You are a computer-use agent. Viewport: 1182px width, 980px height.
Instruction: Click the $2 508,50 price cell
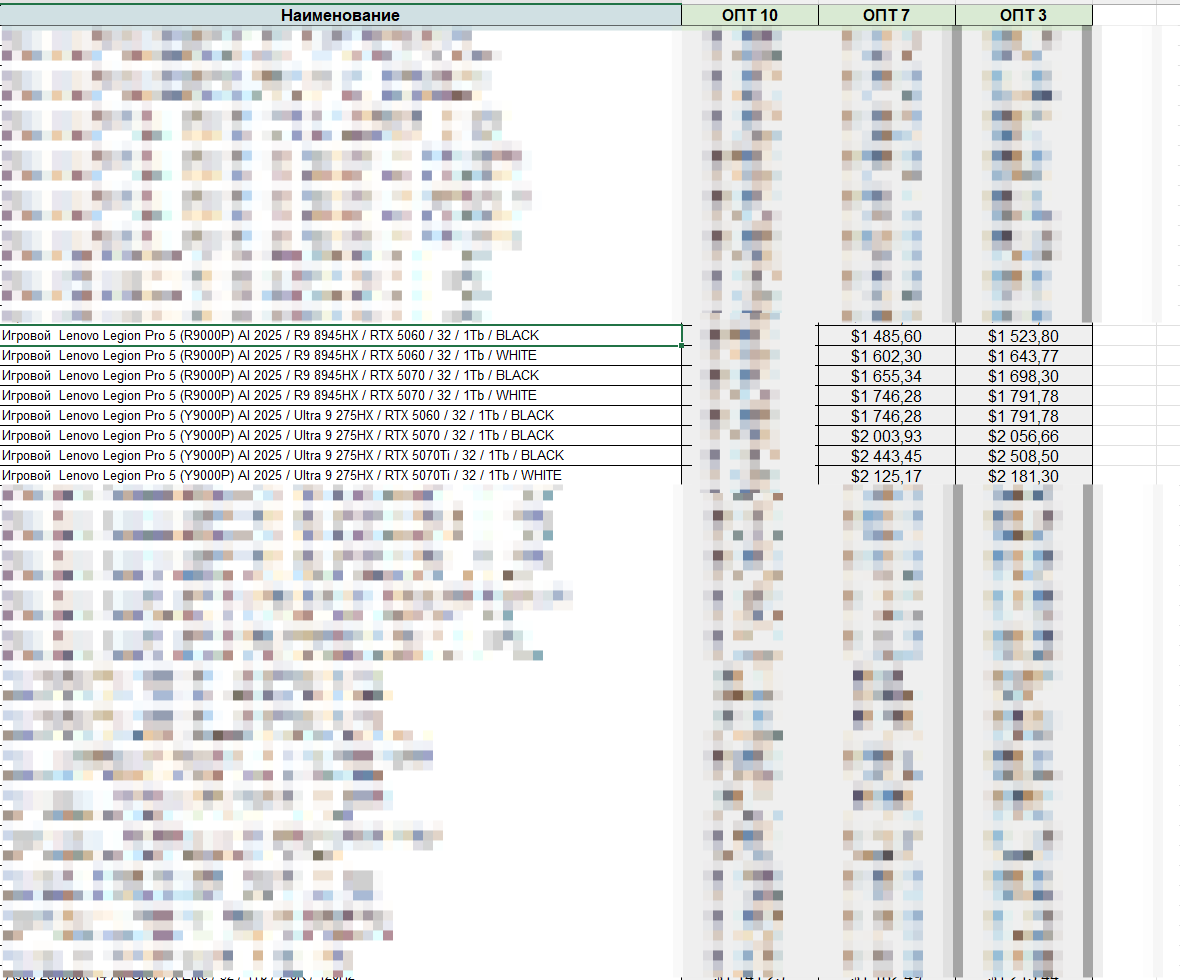[1023, 456]
